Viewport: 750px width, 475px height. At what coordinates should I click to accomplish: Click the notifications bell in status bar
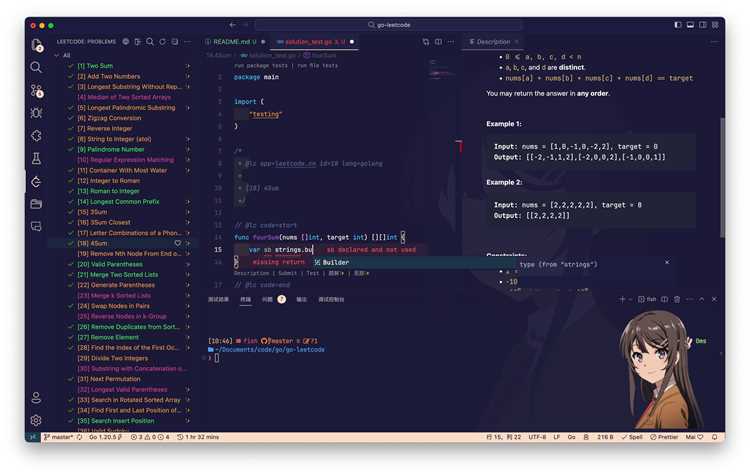coord(715,437)
